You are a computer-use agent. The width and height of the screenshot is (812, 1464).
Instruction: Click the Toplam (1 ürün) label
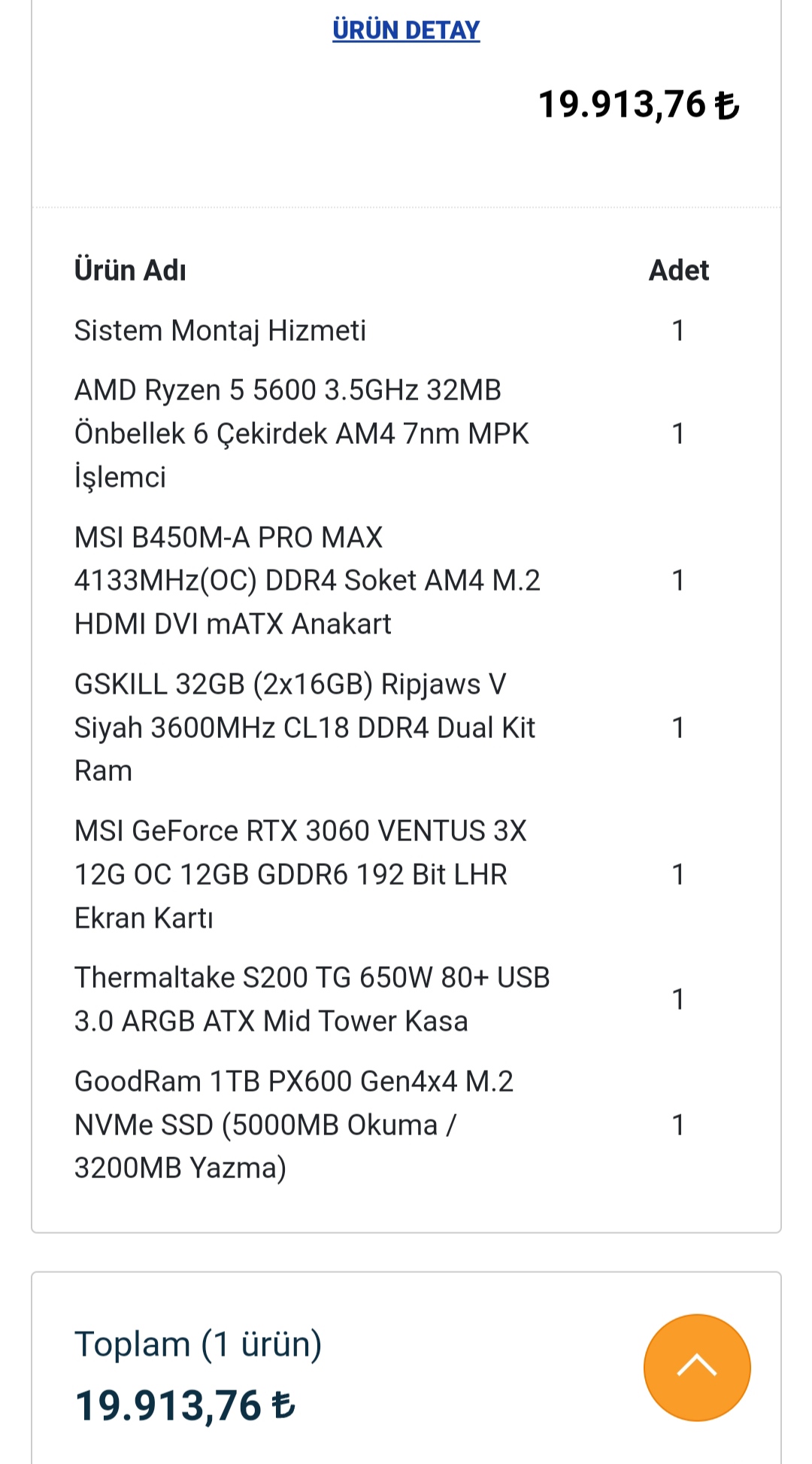198,1344
